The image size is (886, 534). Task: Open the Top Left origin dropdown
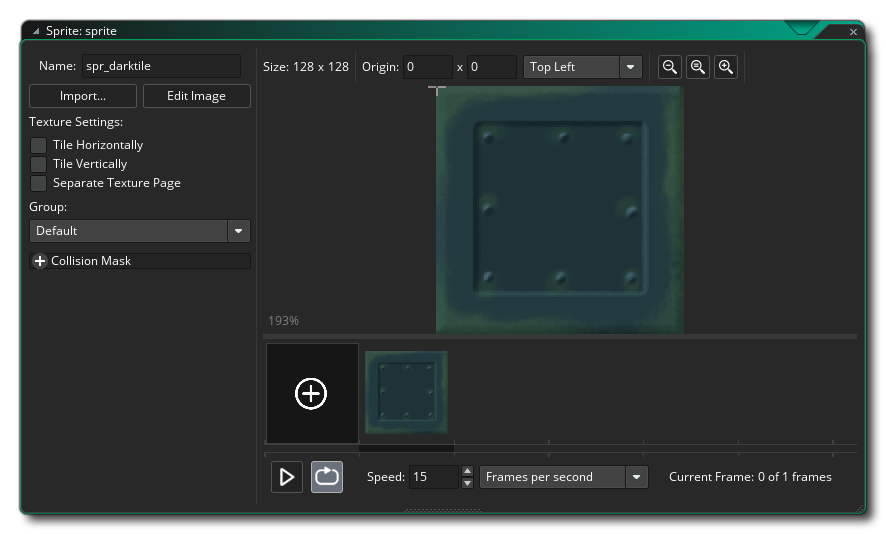coord(583,67)
